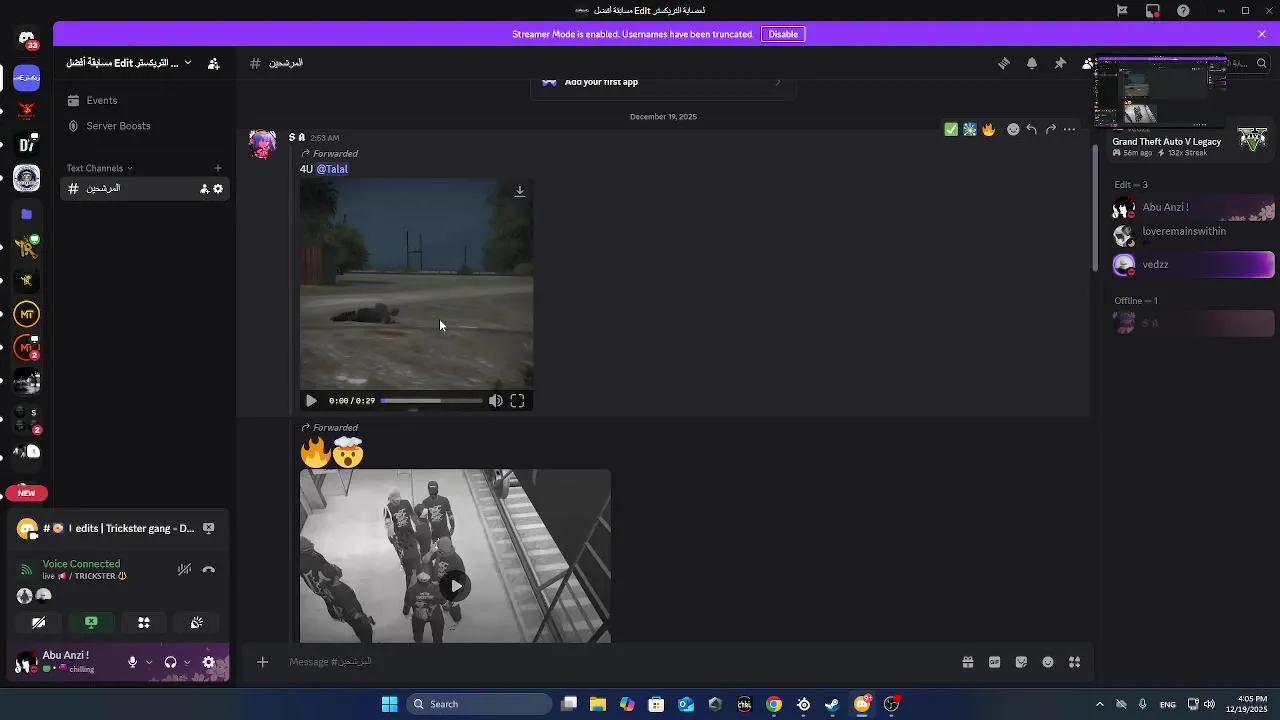The height and width of the screenshot is (720, 1280).
Task: Click NEW unread servers badge
Action: 27,493
